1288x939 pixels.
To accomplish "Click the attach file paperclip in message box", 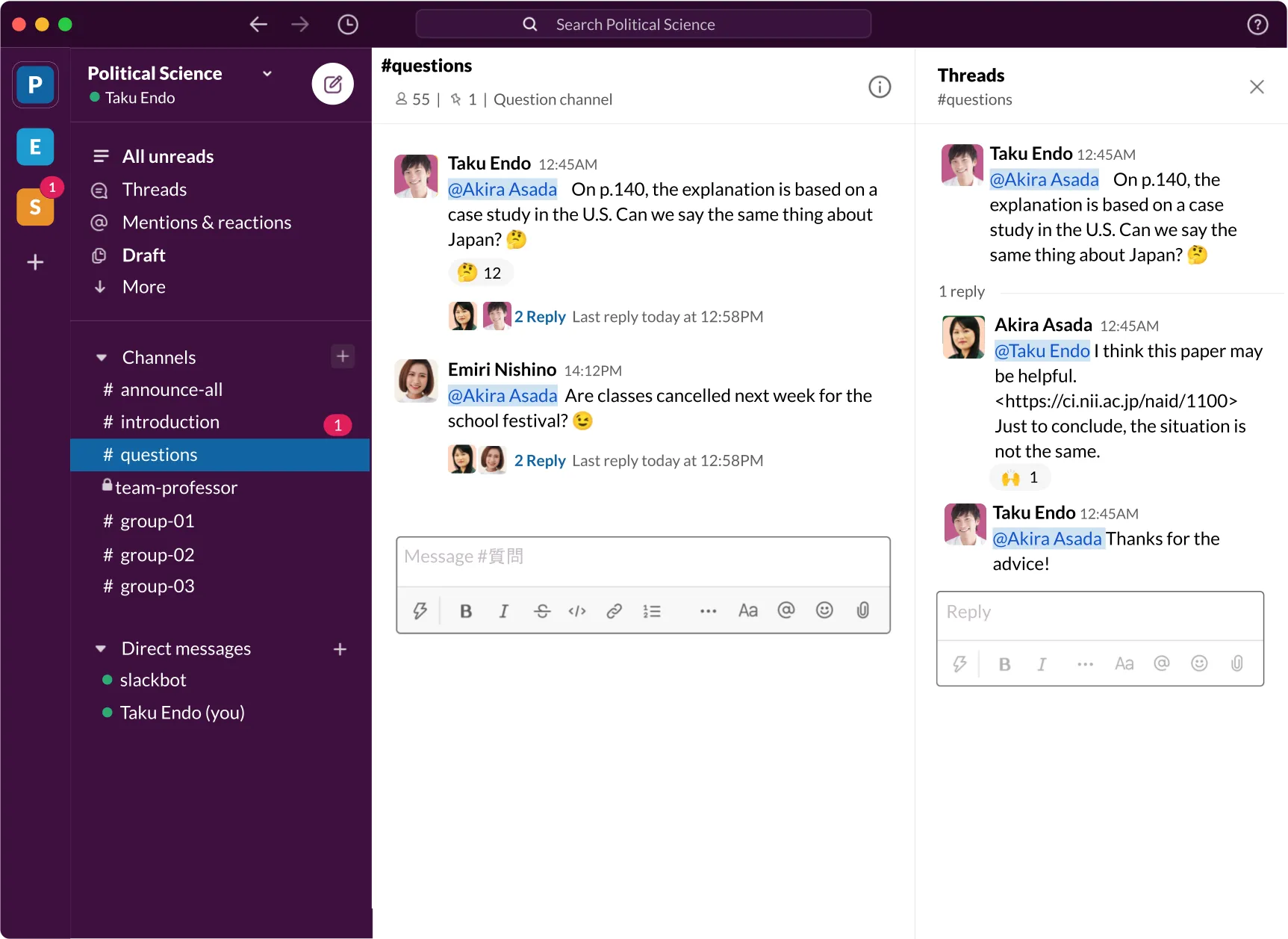I will [862, 611].
